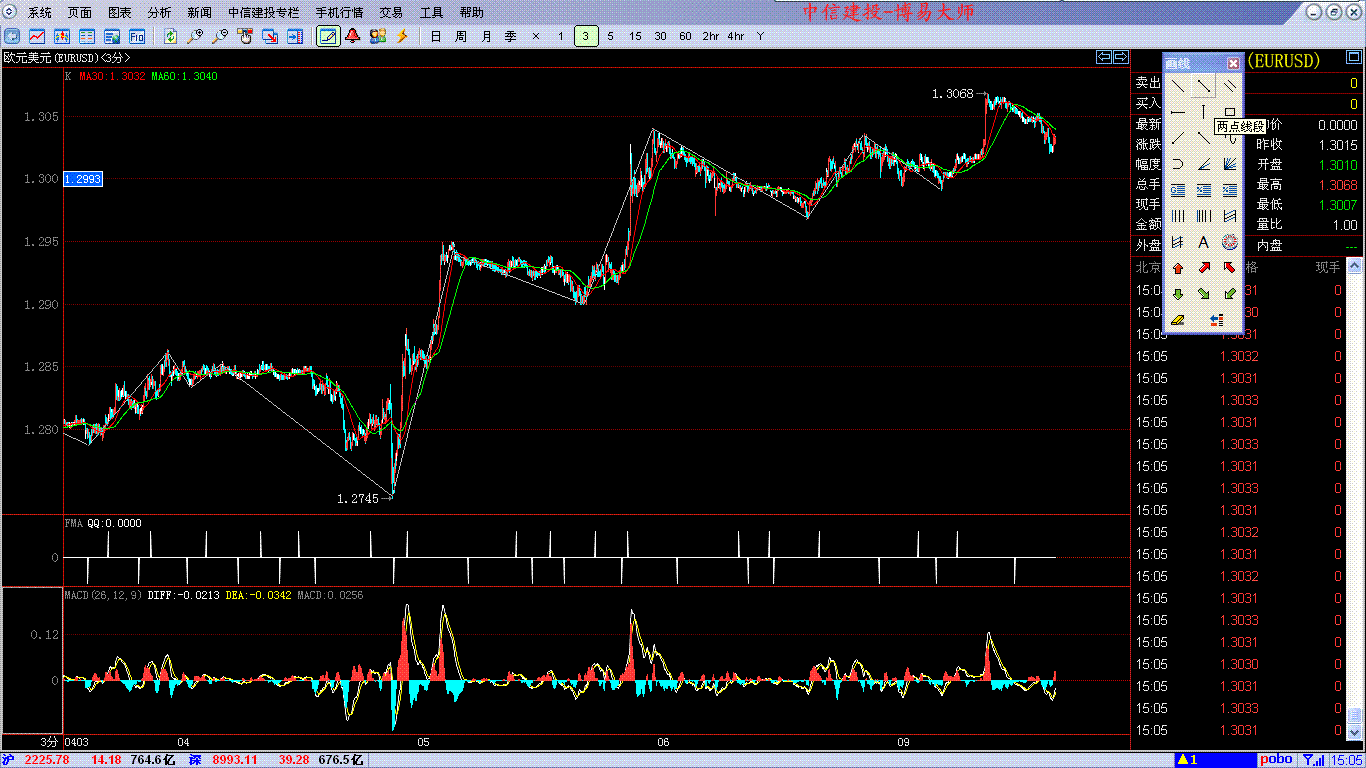This screenshot has width=1366, height=768.
Task: Click the × period toolbar button
Action: (x=536, y=36)
